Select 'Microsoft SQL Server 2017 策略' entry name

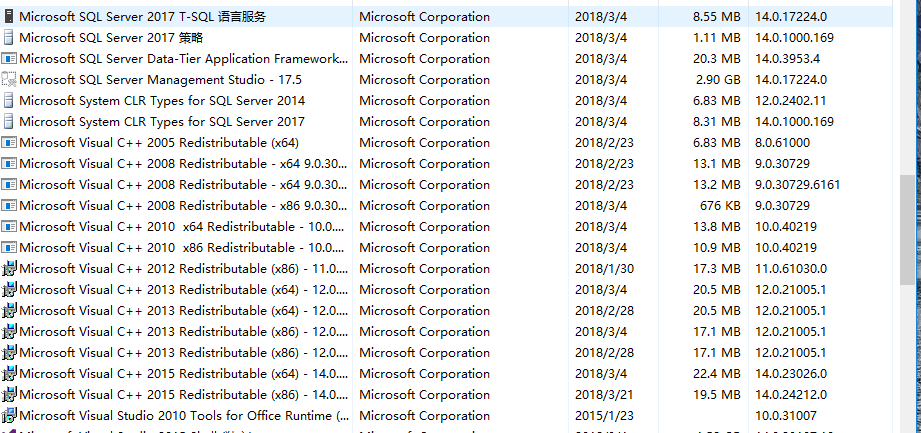coord(111,38)
